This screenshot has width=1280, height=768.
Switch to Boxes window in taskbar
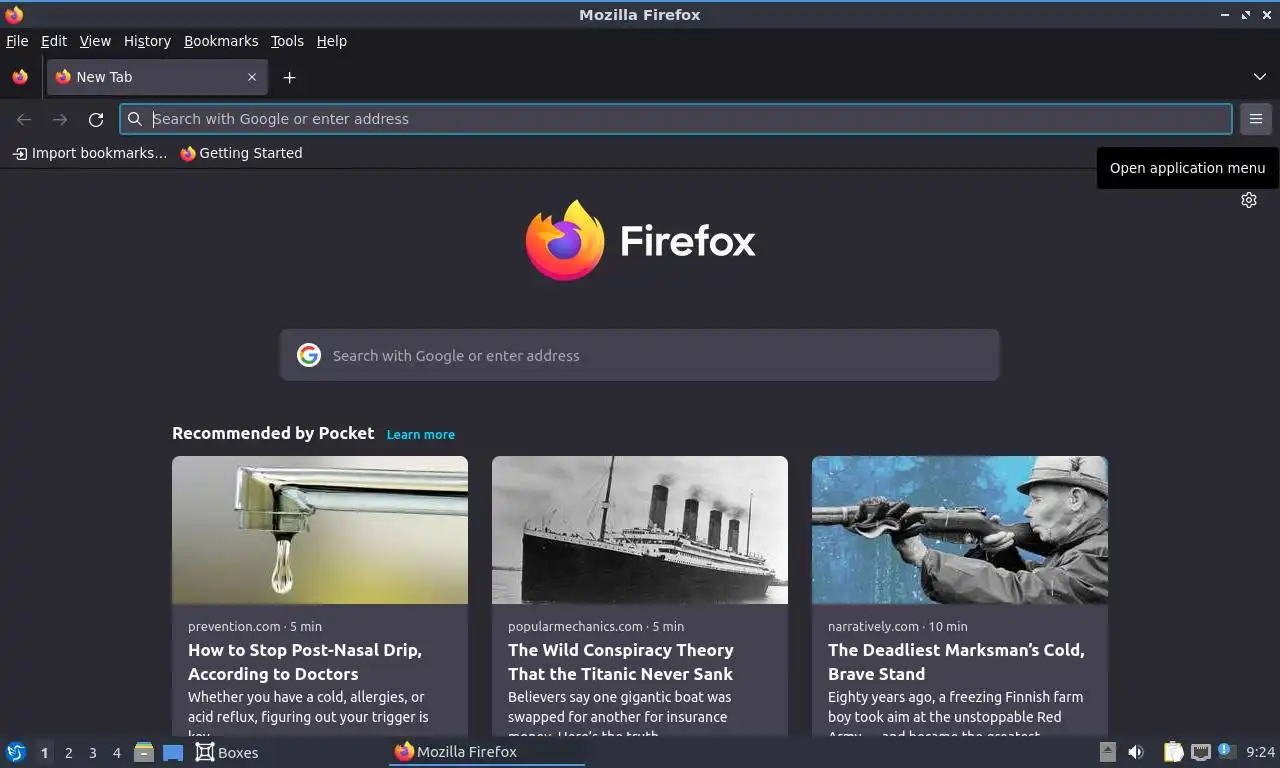click(x=227, y=752)
